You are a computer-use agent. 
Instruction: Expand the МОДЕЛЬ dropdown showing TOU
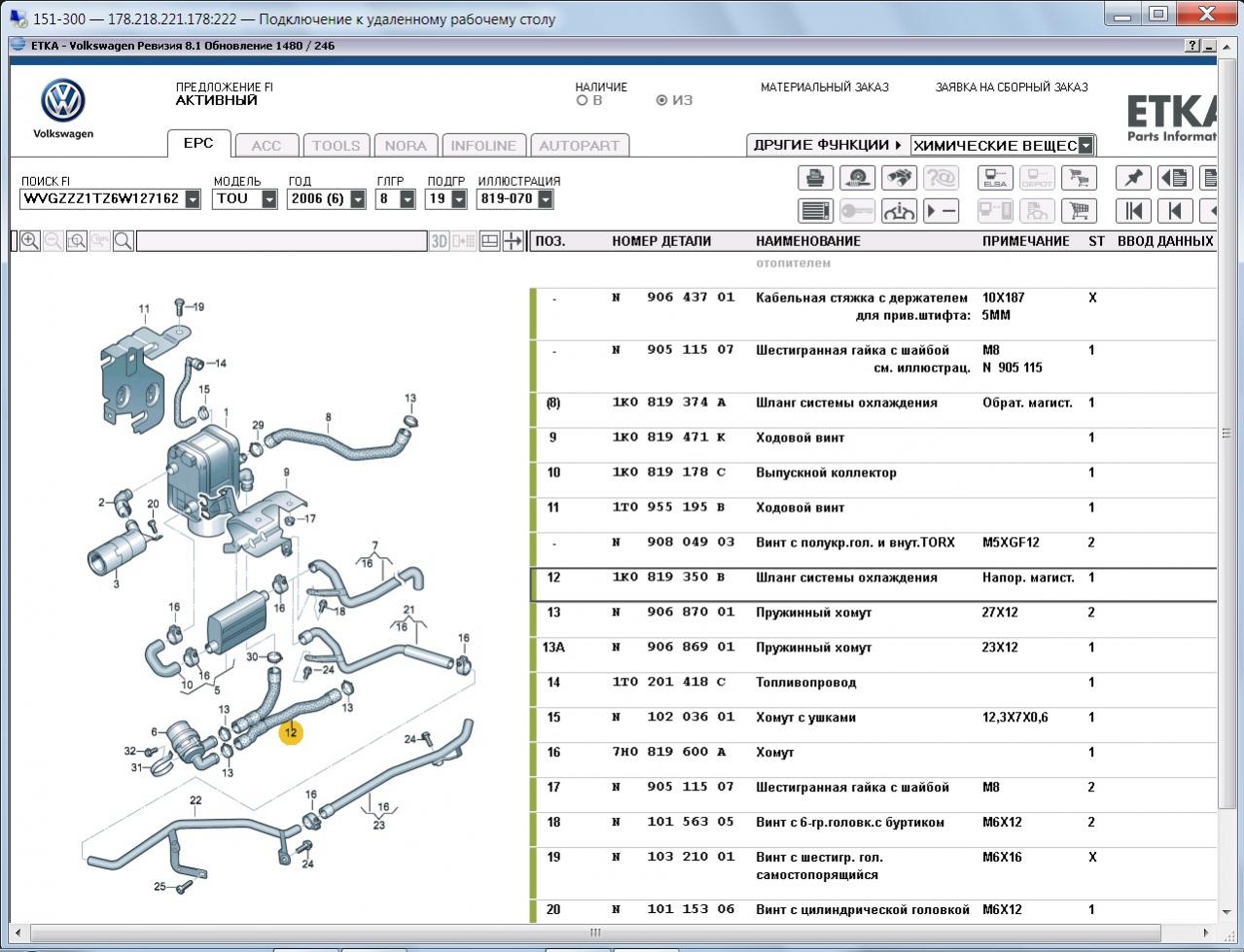coord(269,199)
